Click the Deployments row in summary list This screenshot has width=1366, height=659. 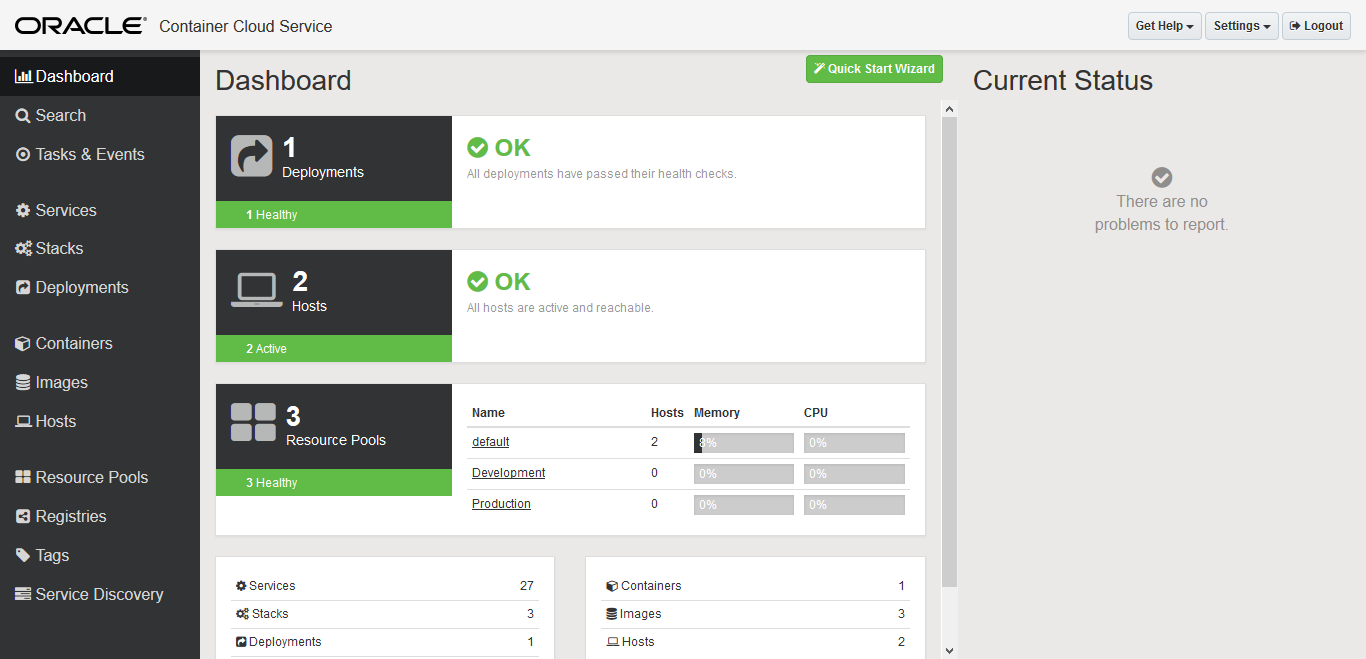pos(385,642)
